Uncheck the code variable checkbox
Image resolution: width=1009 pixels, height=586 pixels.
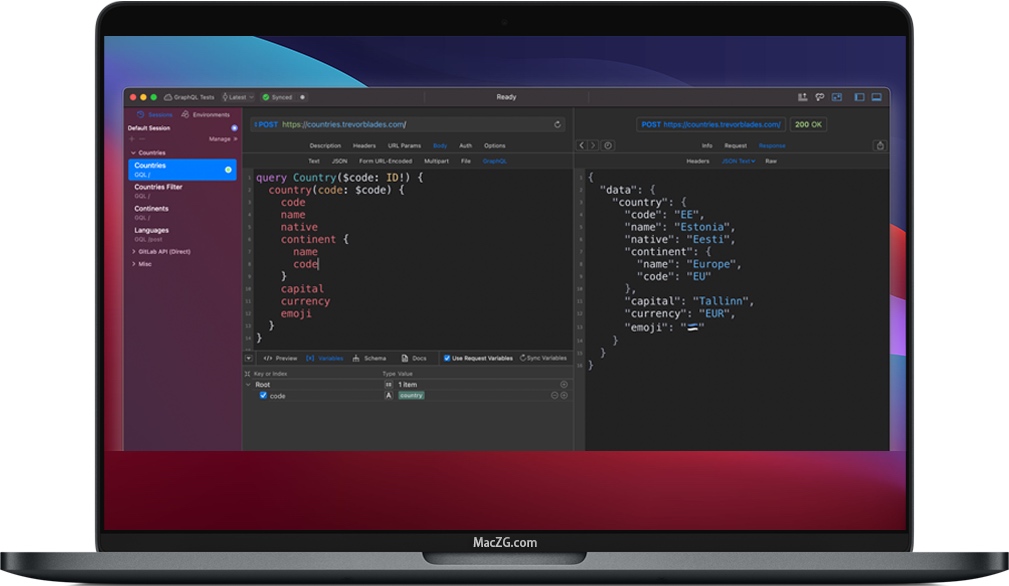263,395
